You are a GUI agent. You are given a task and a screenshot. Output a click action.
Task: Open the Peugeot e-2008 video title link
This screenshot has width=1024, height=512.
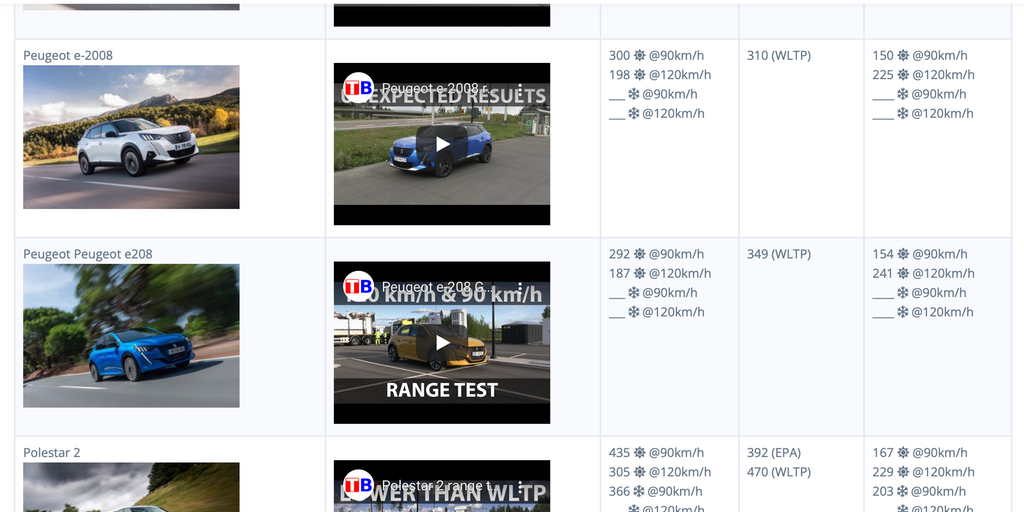click(x=435, y=88)
